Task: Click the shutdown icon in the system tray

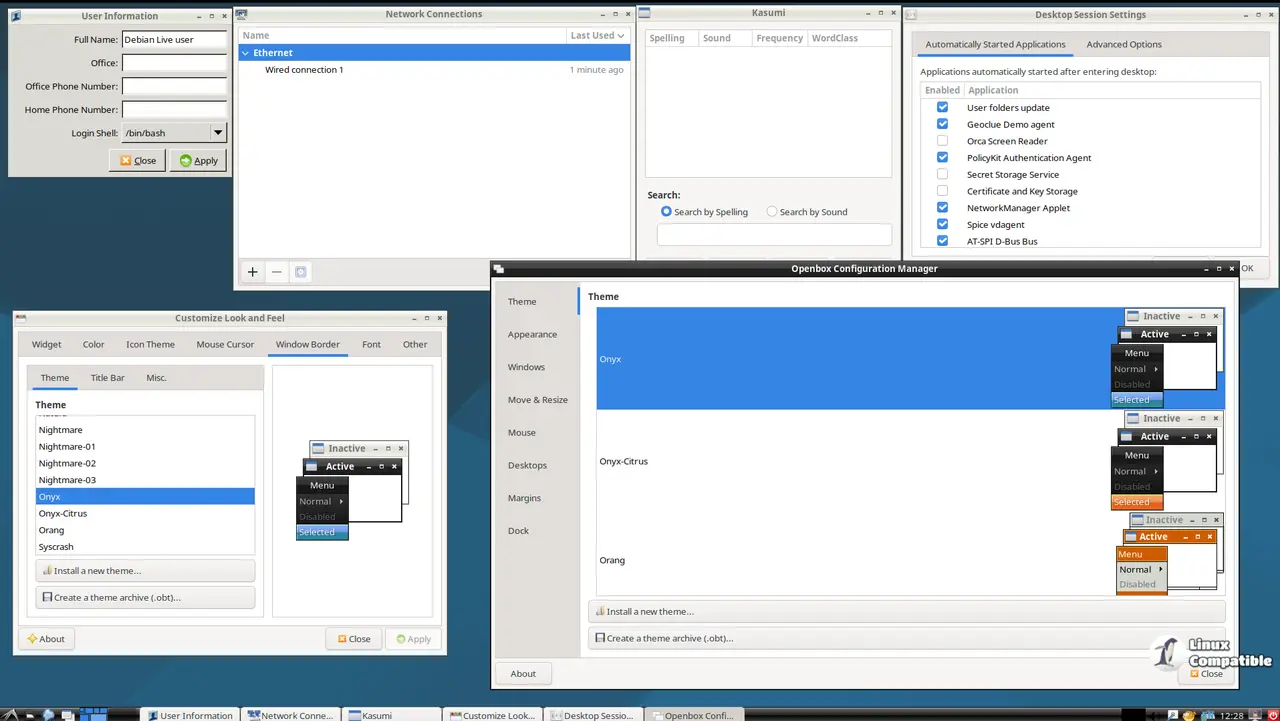Action: tap(1272, 715)
